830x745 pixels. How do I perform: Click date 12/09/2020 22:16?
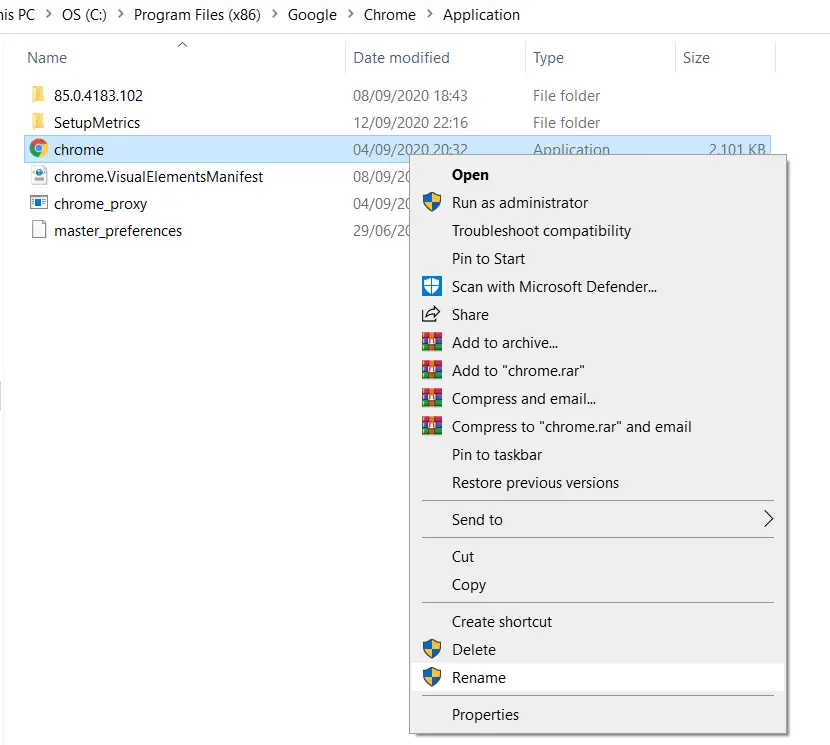[410, 123]
